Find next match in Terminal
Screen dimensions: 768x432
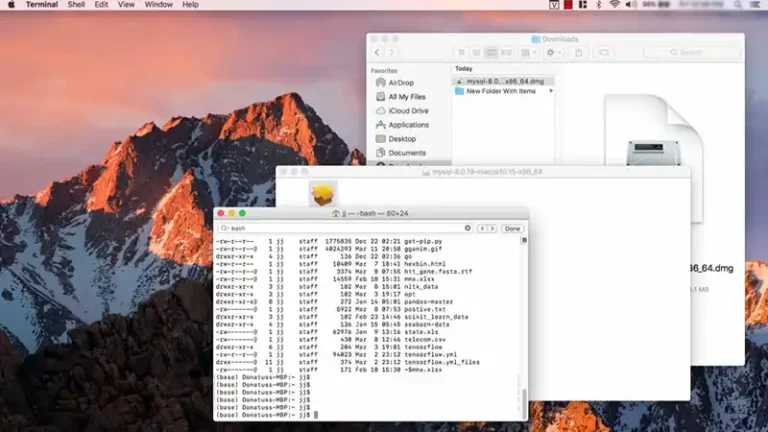pos(492,229)
